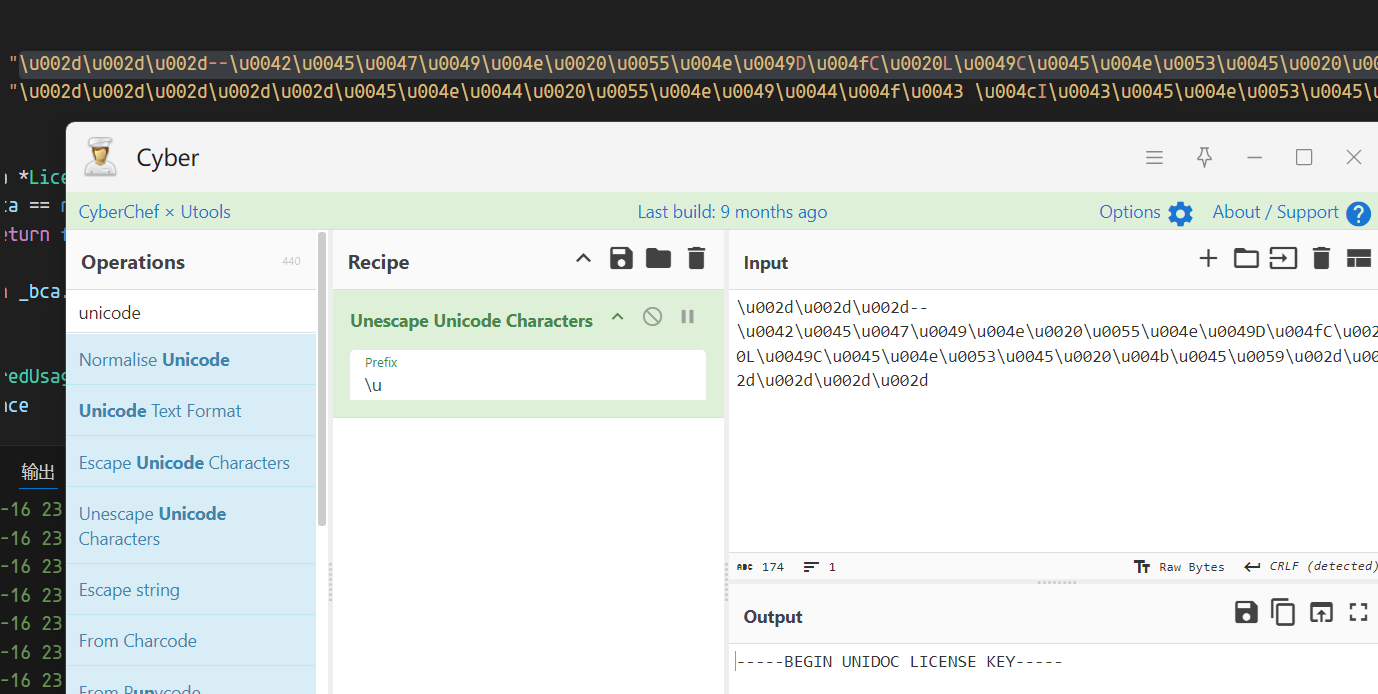Screen dimensions: 1378x694
Task: Select Escape Unicode Characters operation
Action: (184, 463)
